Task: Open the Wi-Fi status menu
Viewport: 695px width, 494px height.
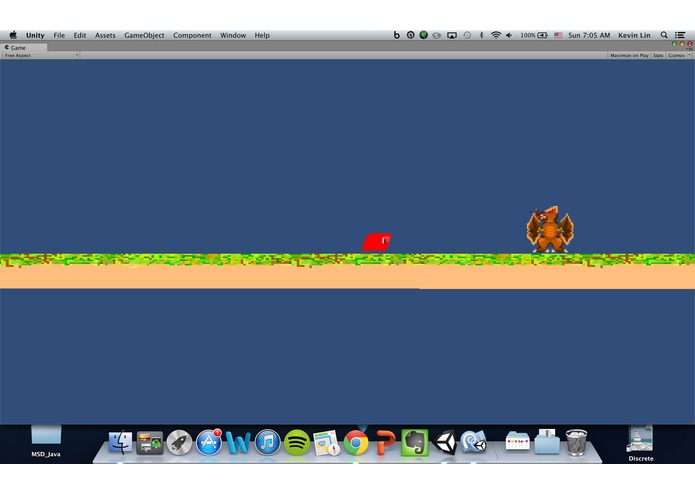Action: click(x=496, y=35)
